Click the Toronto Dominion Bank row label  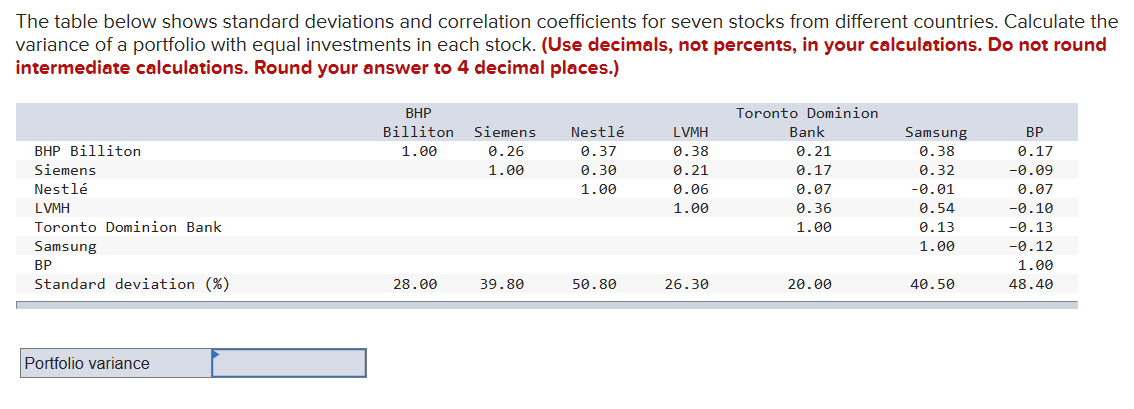pyautogui.click(x=128, y=227)
